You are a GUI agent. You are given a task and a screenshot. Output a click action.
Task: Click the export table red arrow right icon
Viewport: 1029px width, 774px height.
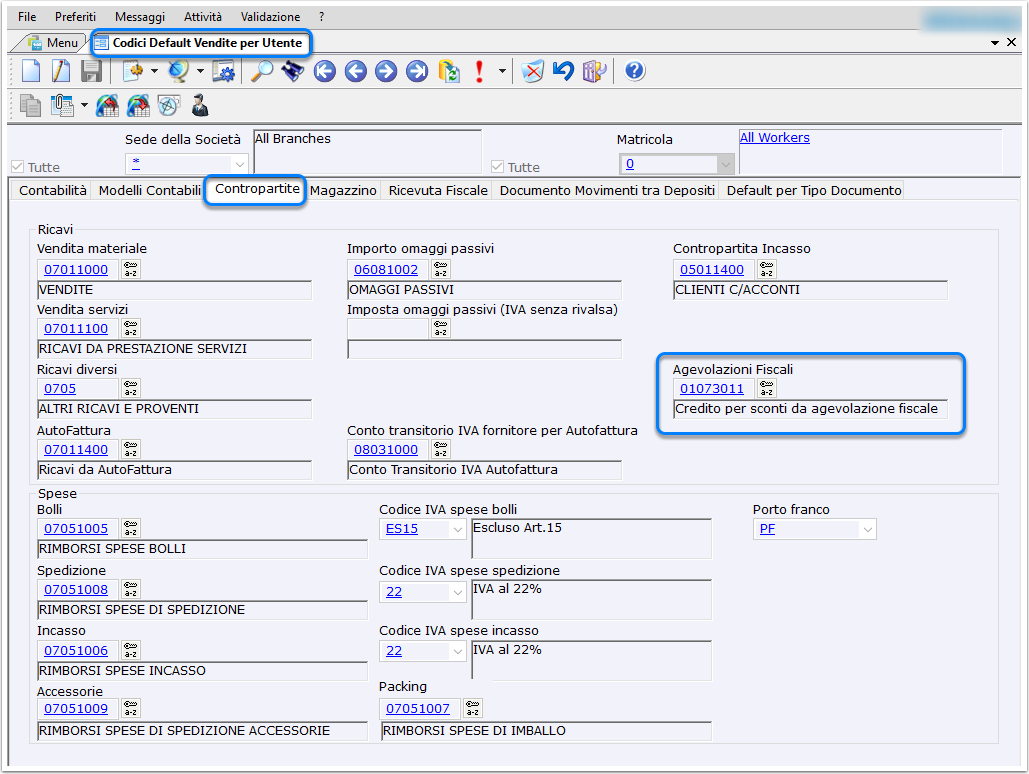pyautogui.click(x=138, y=106)
